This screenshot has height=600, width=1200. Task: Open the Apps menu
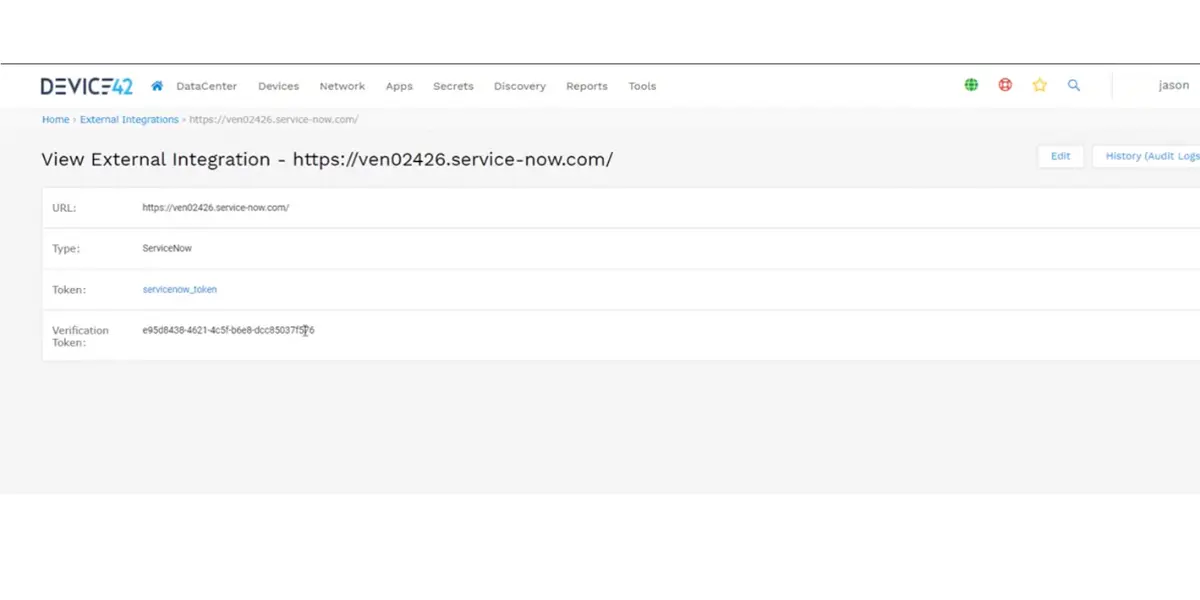pyautogui.click(x=399, y=86)
